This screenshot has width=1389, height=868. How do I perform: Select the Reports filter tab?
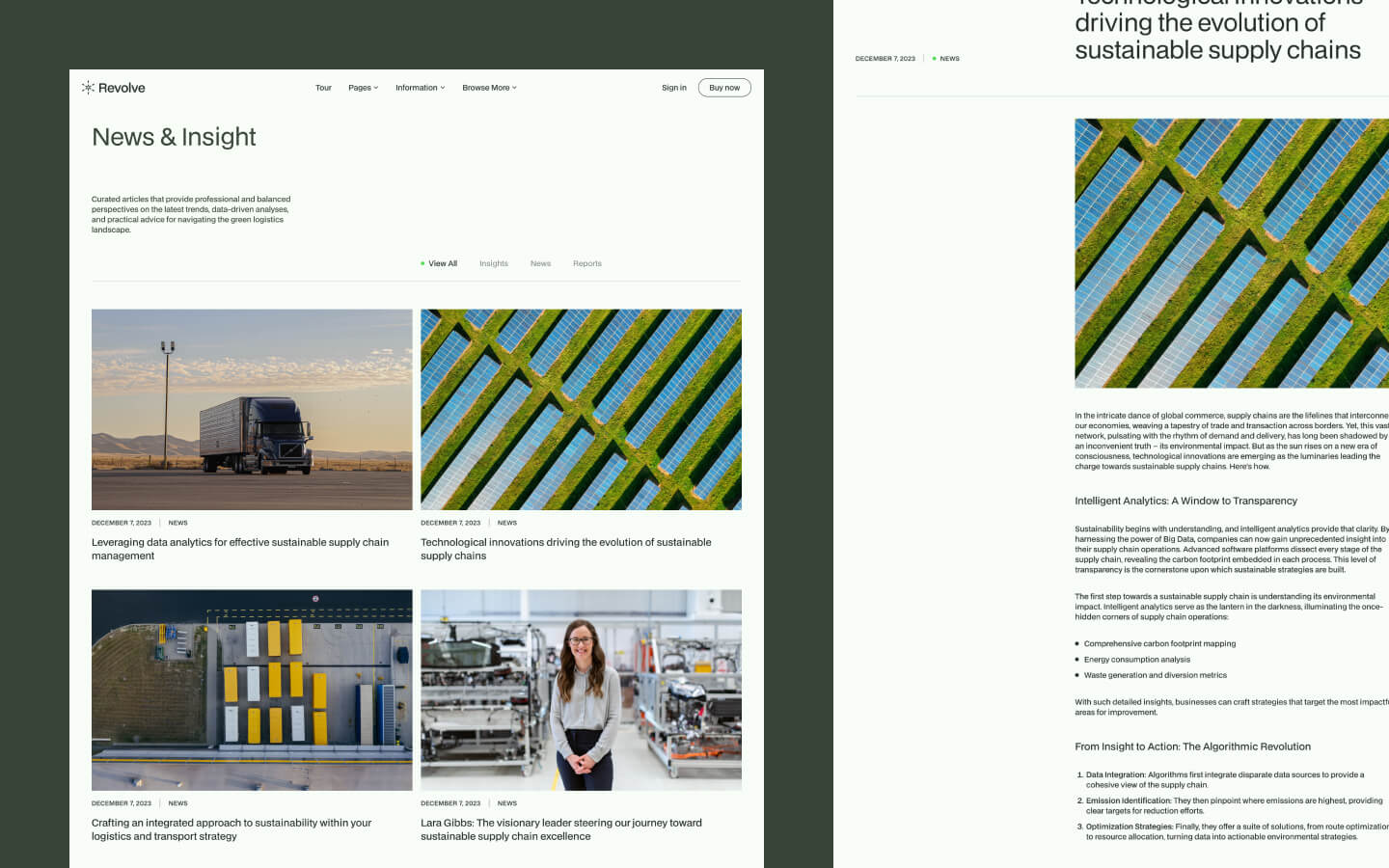pyautogui.click(x=586, y=262)
